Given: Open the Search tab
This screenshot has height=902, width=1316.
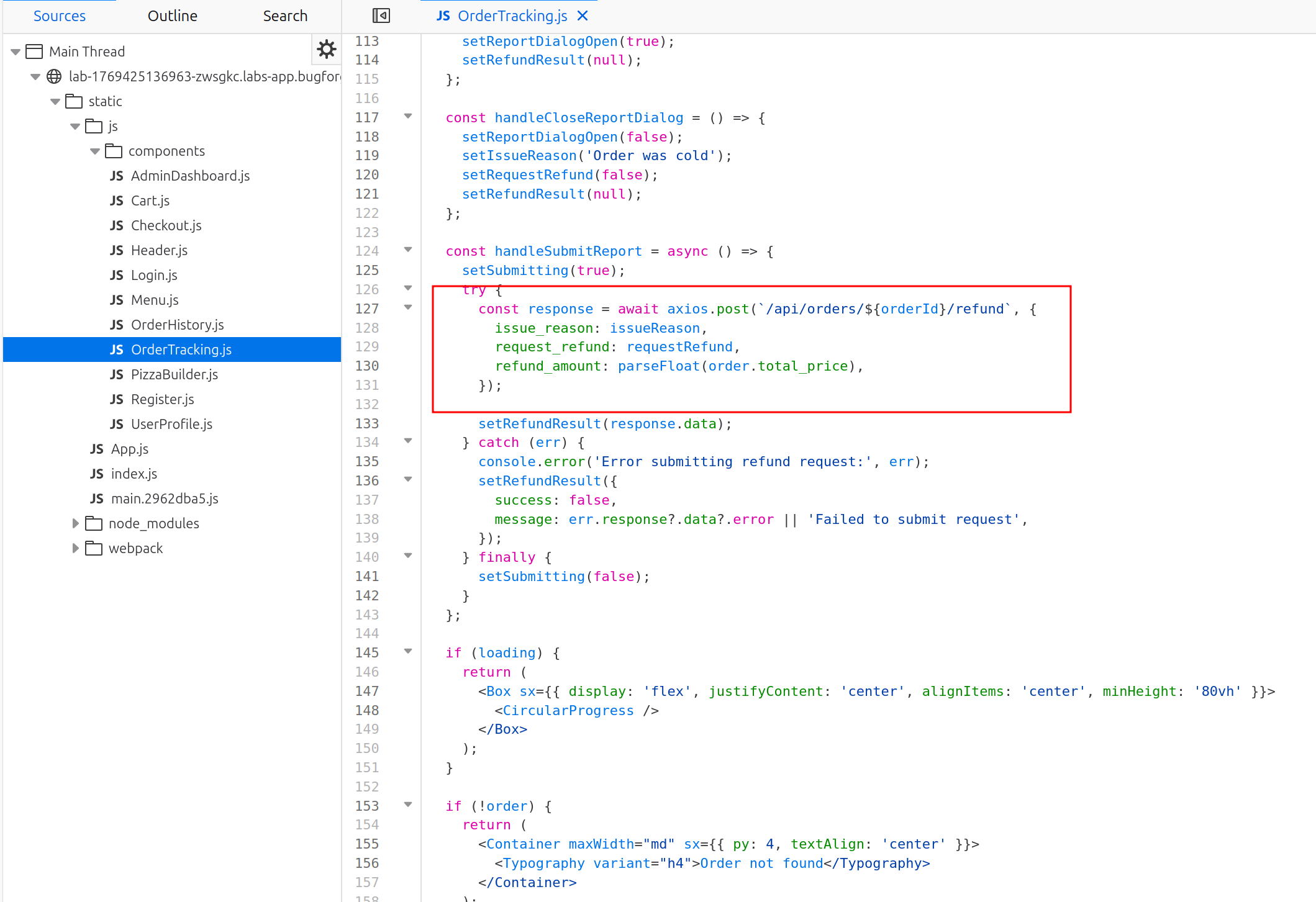Looking at the screenshot, I should point(284,16).
